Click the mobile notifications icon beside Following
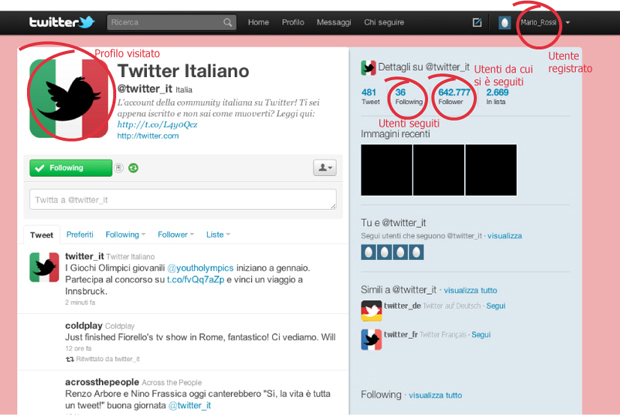The height and width of the screenshot is (415, 620). [x=119, y=168]
